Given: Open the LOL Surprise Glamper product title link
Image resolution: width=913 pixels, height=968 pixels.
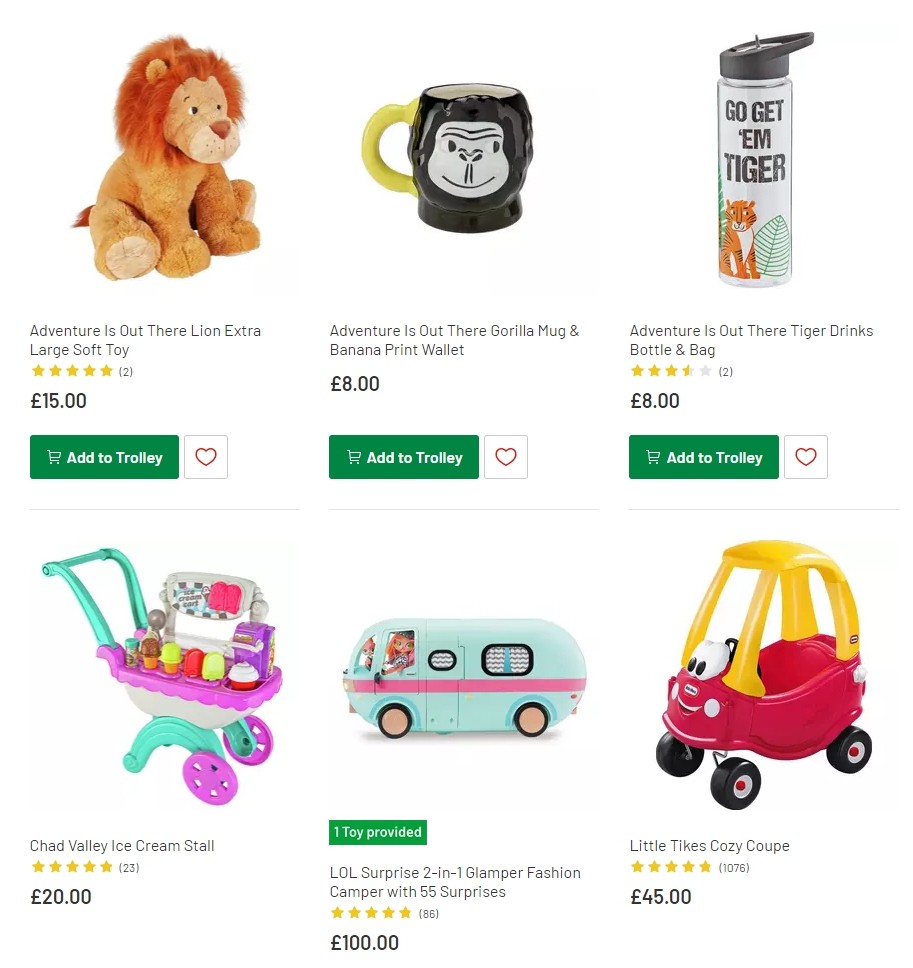Looking at the screenshot, I should (x=455, y=882).
